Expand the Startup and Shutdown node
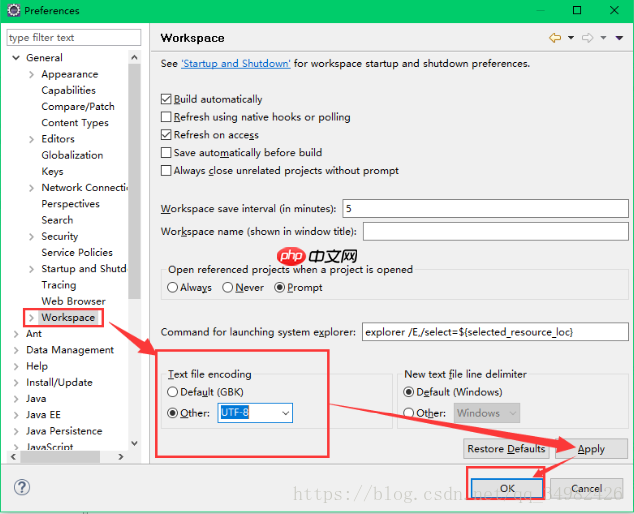Image resolution: width=634 pixels, height=514 pixels. pos(32,269)
